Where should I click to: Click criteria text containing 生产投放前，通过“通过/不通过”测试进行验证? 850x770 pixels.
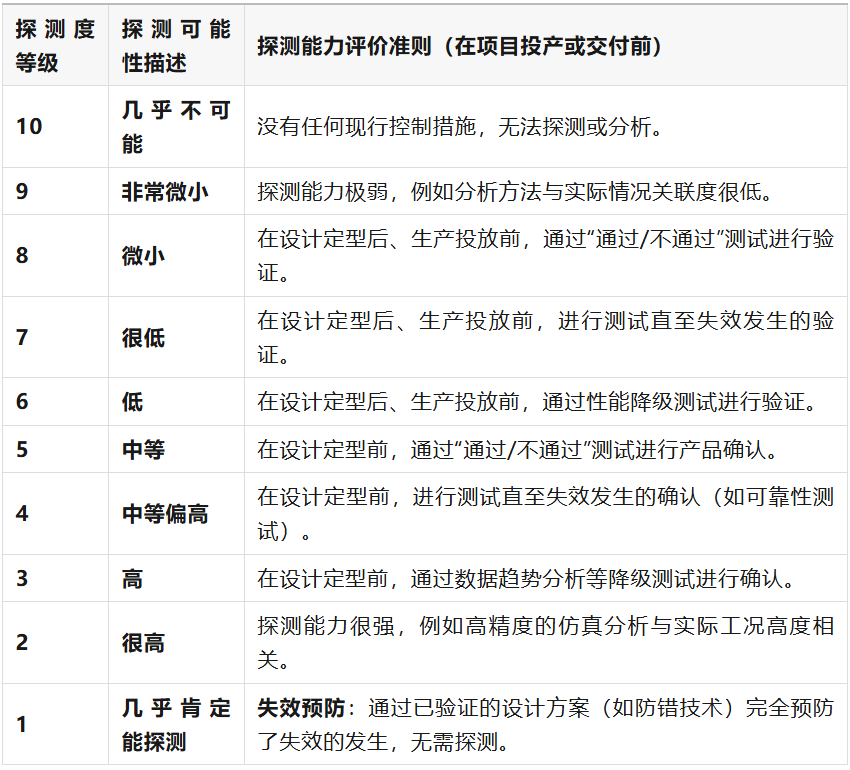(545, 255)
